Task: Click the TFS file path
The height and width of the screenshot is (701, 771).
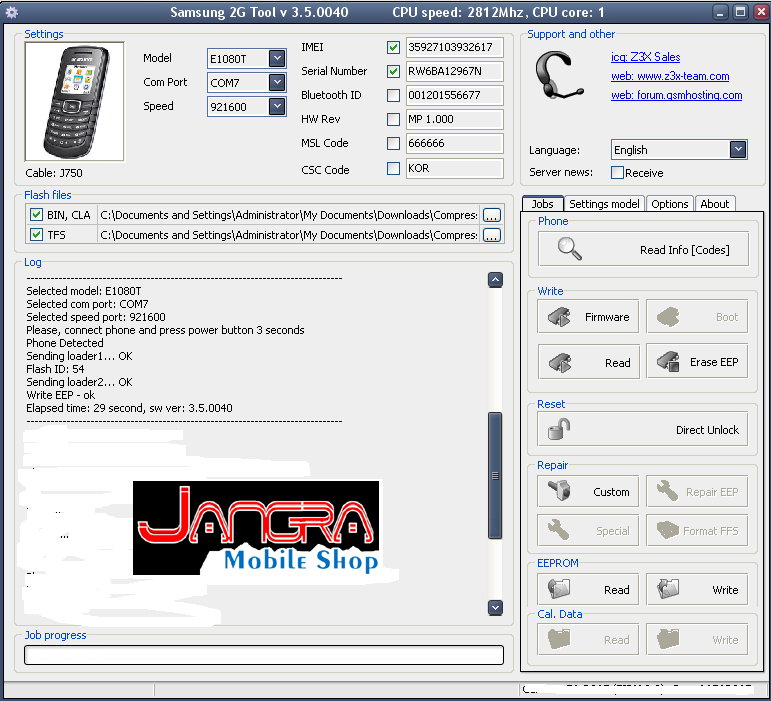Action: [x=289, y=235]
